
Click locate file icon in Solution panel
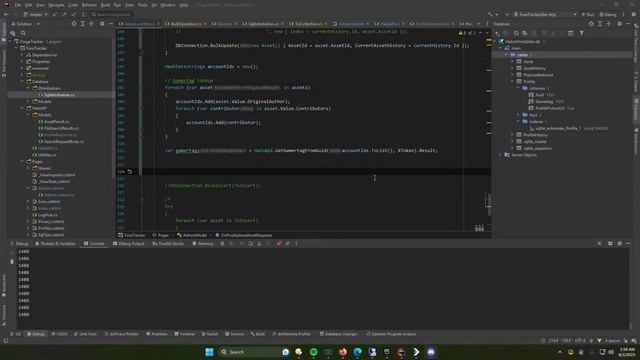(x=74, y=24)
